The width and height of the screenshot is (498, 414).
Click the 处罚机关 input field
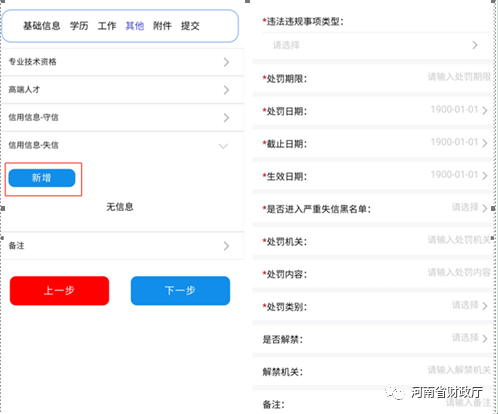tap(459, 240)
